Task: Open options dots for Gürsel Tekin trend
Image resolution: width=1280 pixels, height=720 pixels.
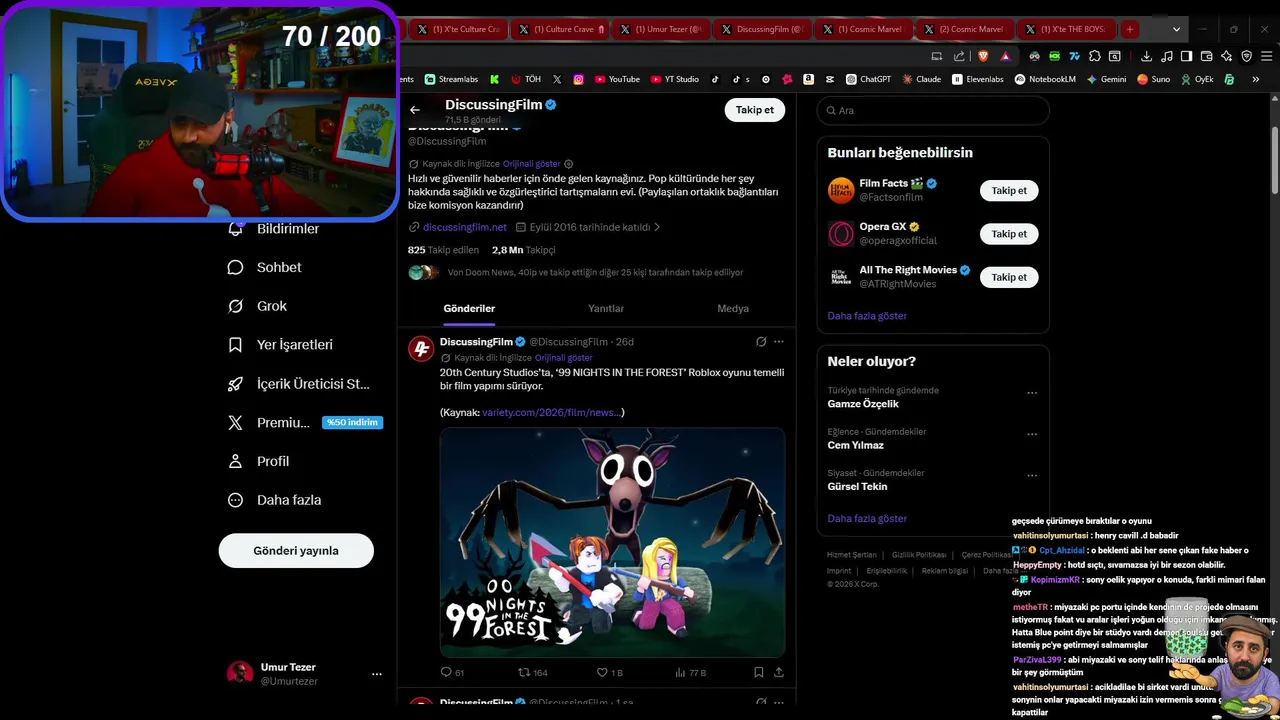Action: [x=1032, y=476]
